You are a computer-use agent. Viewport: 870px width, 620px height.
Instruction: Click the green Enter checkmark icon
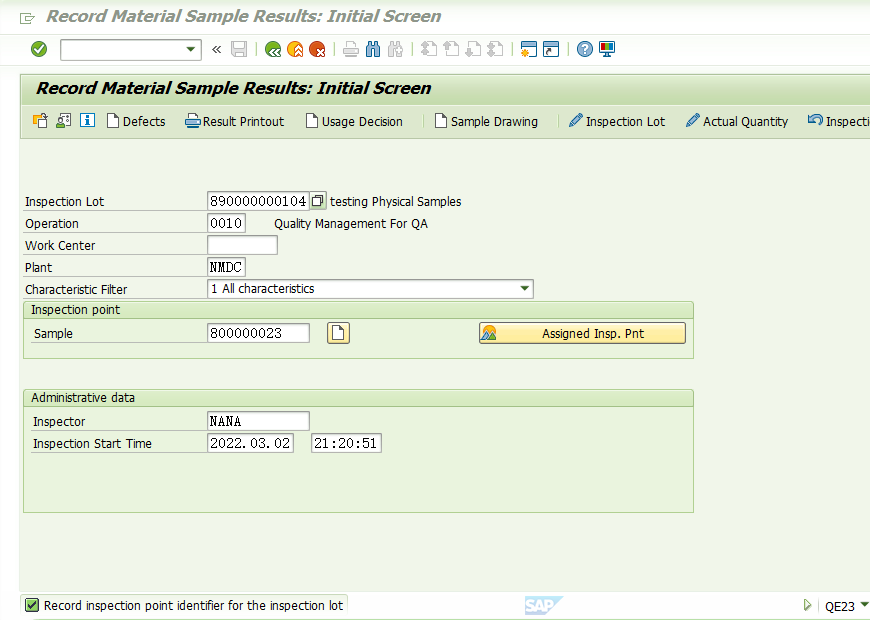39,49
